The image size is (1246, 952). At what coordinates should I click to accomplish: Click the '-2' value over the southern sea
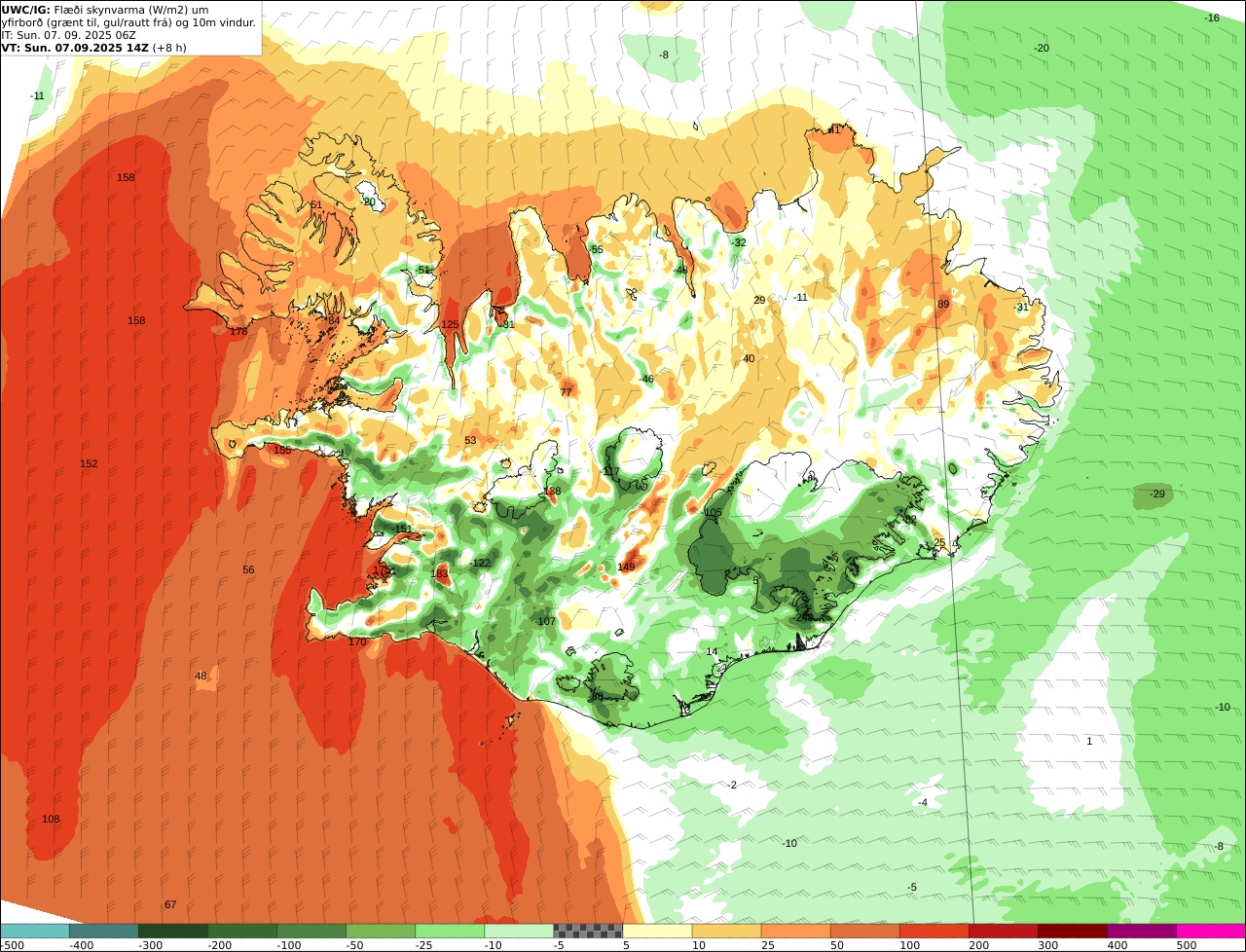pyautogui.click(x=732, y=785)
